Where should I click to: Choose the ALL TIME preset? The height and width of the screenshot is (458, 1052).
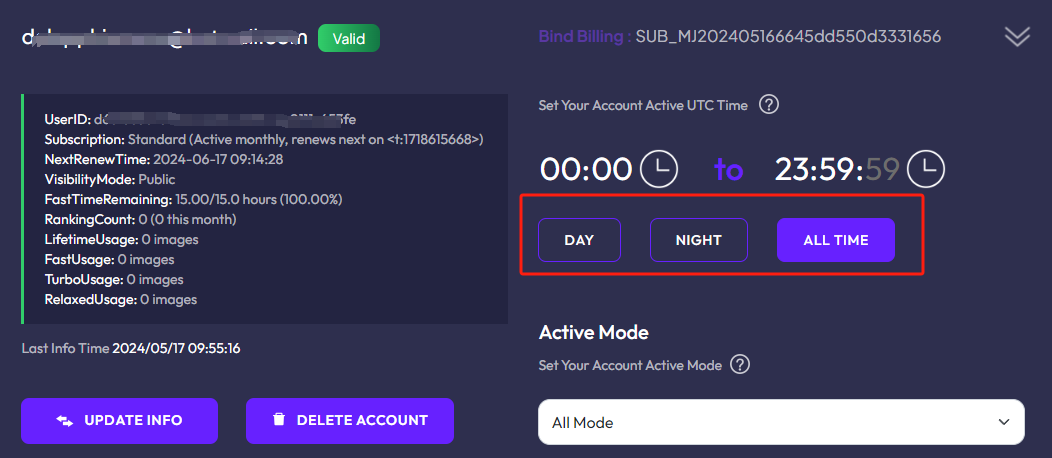[835, 240]
